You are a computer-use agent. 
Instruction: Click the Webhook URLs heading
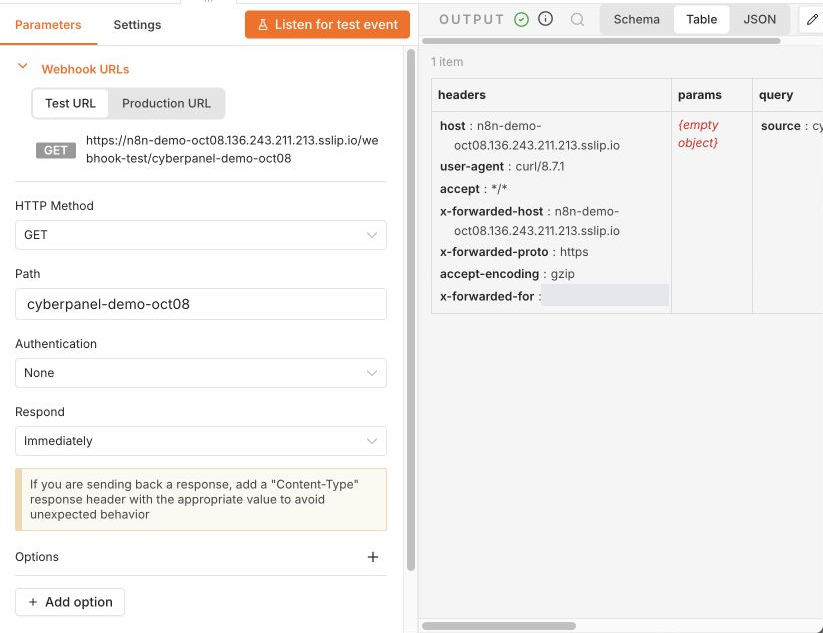(85, 69)
